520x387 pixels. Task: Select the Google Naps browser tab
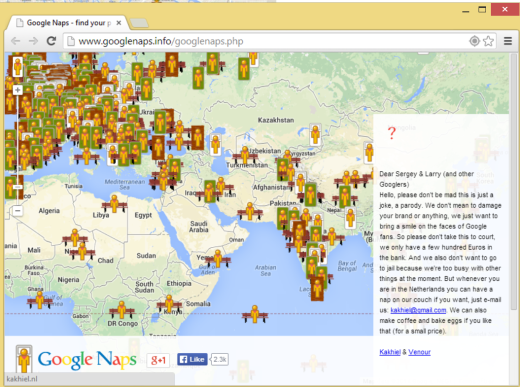click(x=67, y=23)
